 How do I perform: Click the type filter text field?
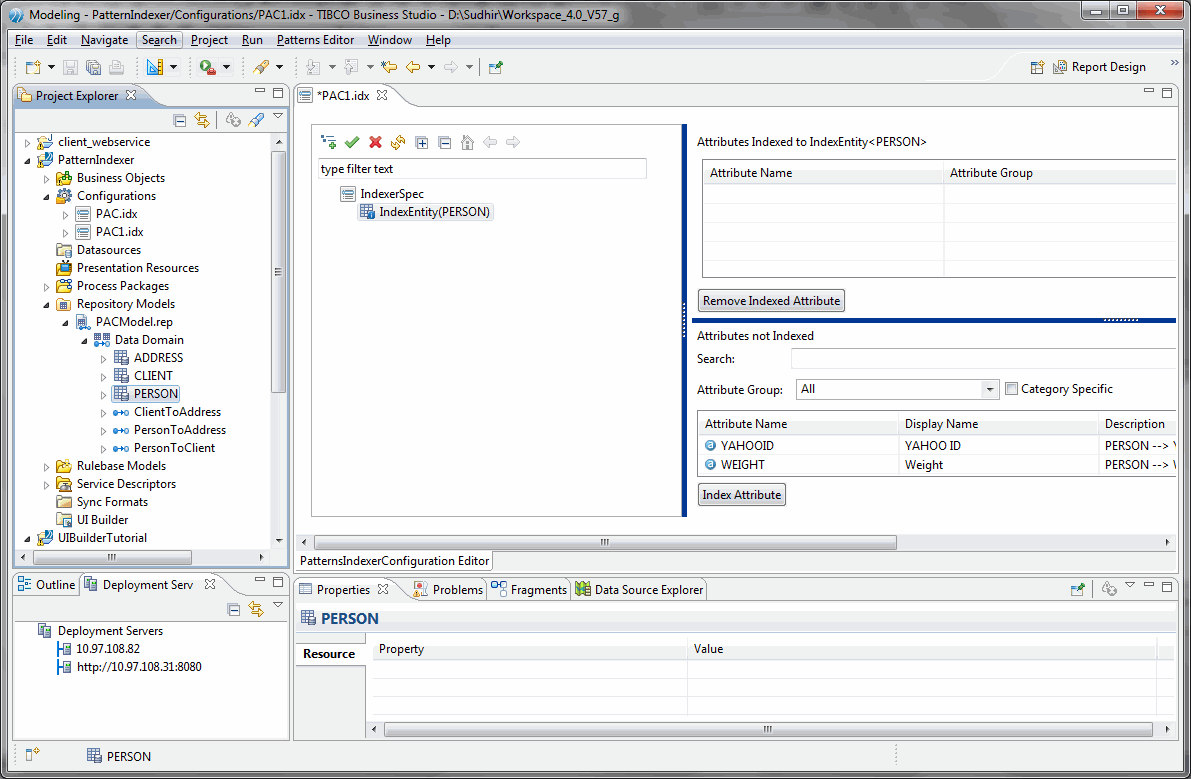pyautogui.click(x=482, y=169)
